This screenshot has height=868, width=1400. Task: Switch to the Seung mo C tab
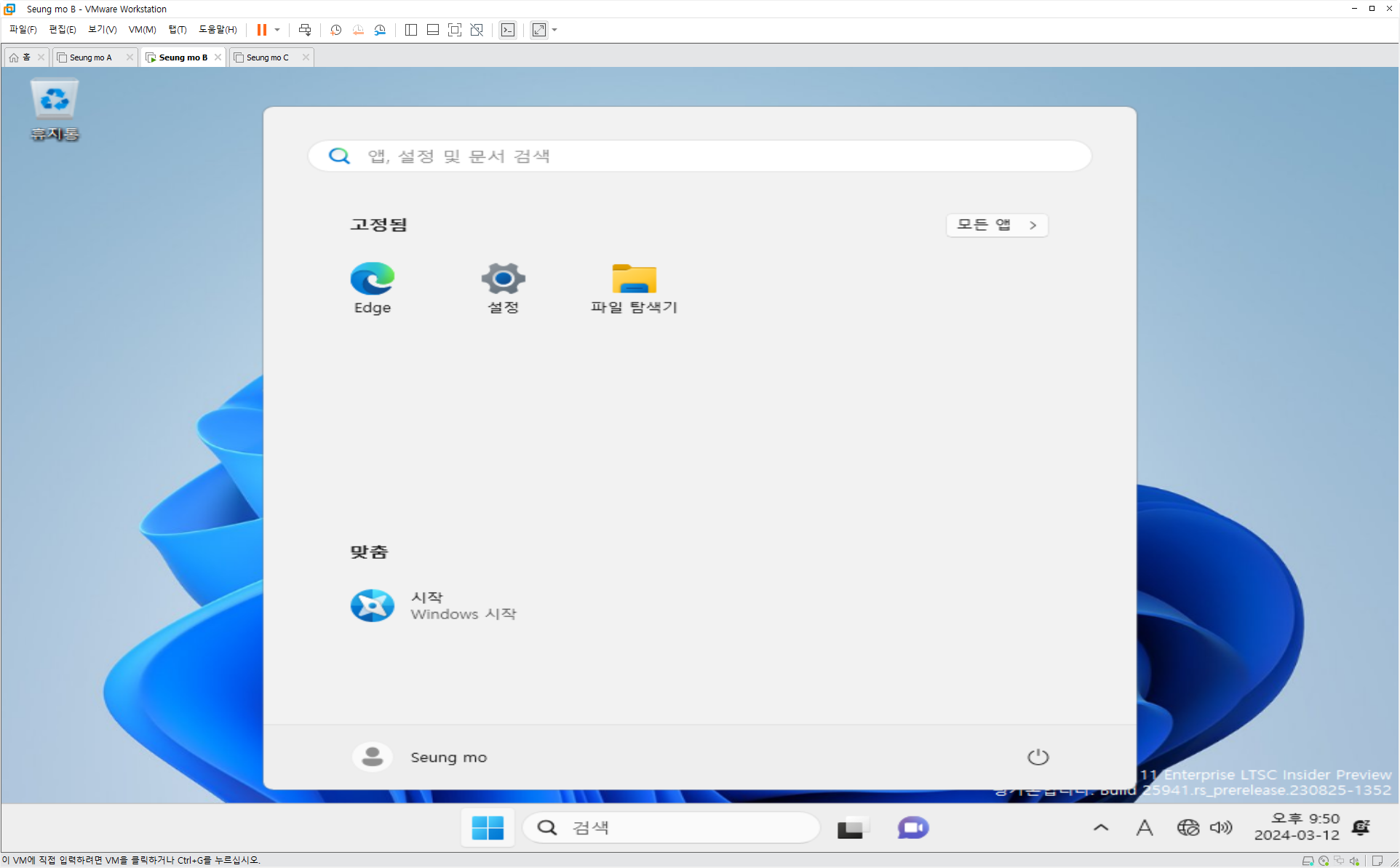click(x=268, y=57)
